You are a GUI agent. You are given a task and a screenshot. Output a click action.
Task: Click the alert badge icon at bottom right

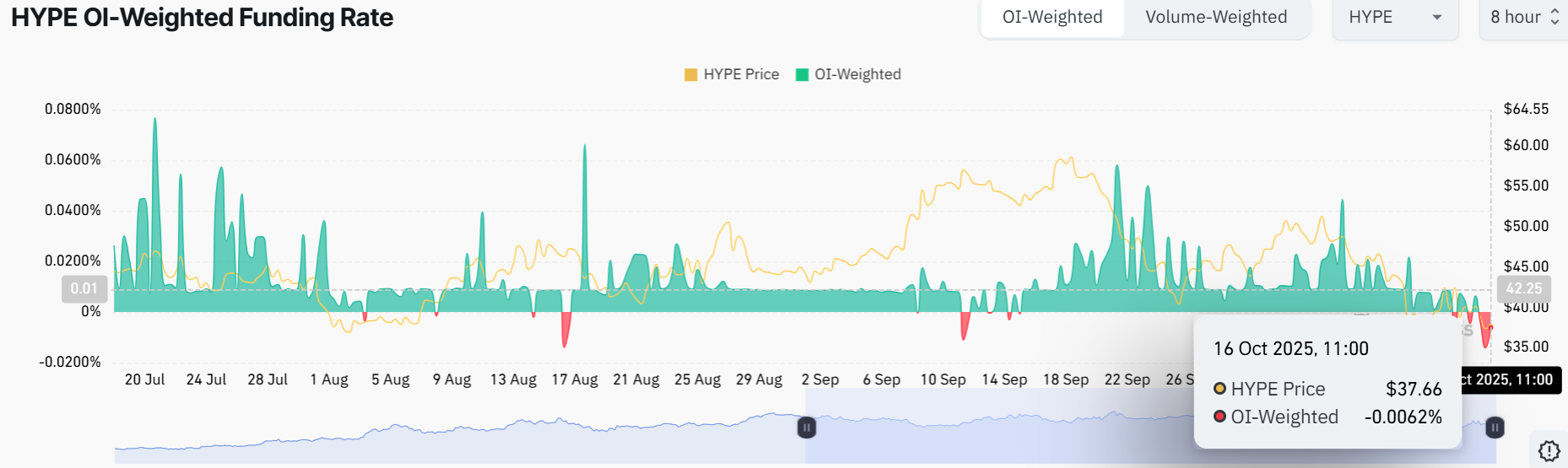[1549, 451]
